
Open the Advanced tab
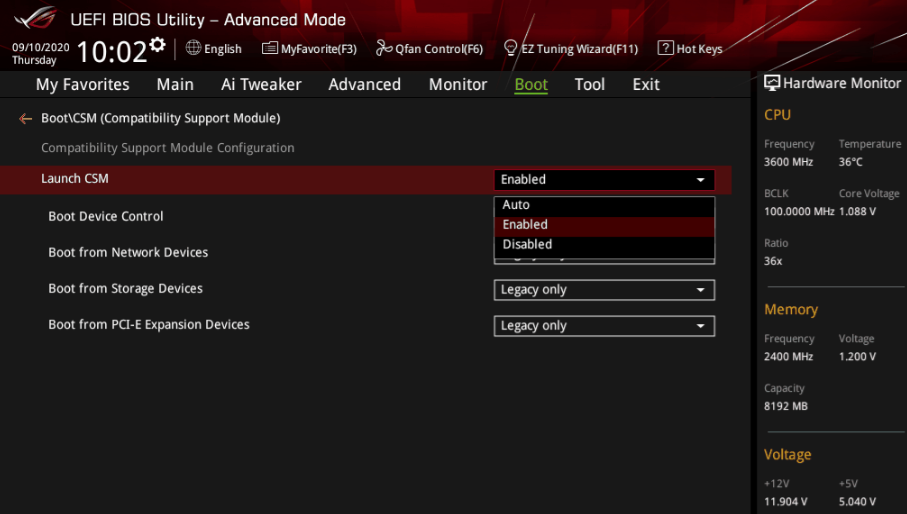pos(364,84)
